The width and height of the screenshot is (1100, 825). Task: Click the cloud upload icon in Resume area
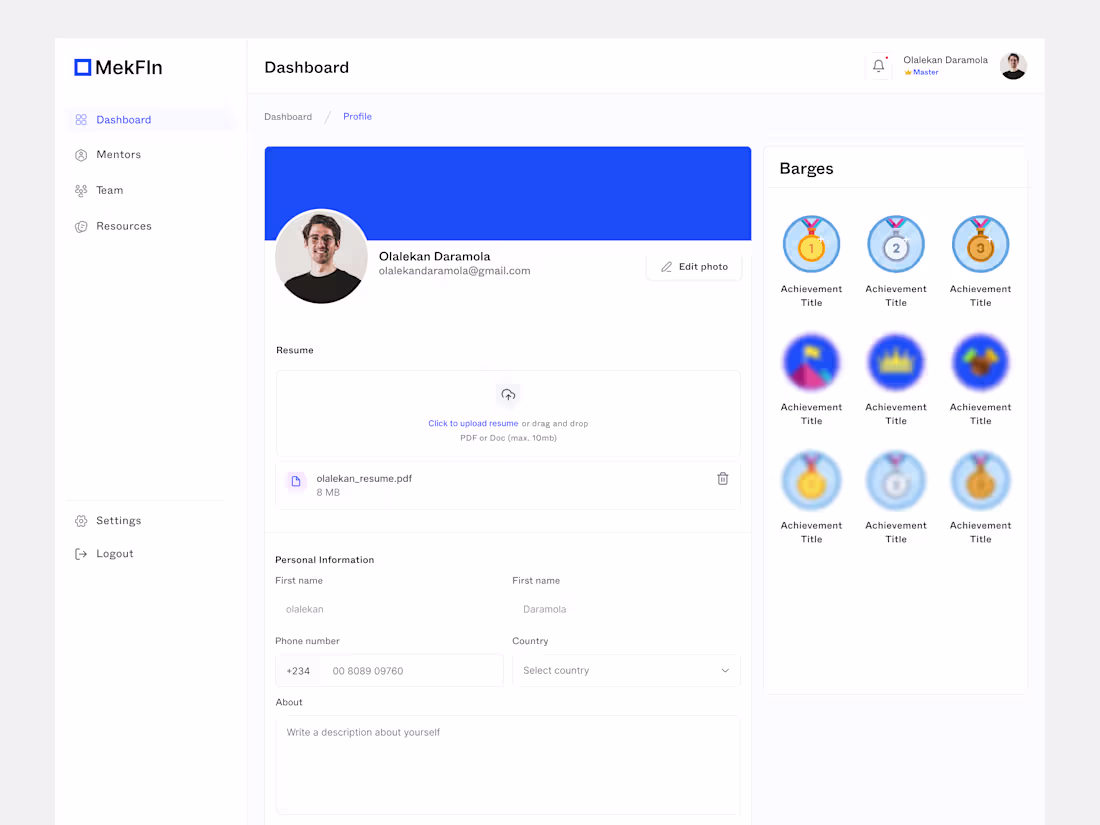tap(508, 395)
